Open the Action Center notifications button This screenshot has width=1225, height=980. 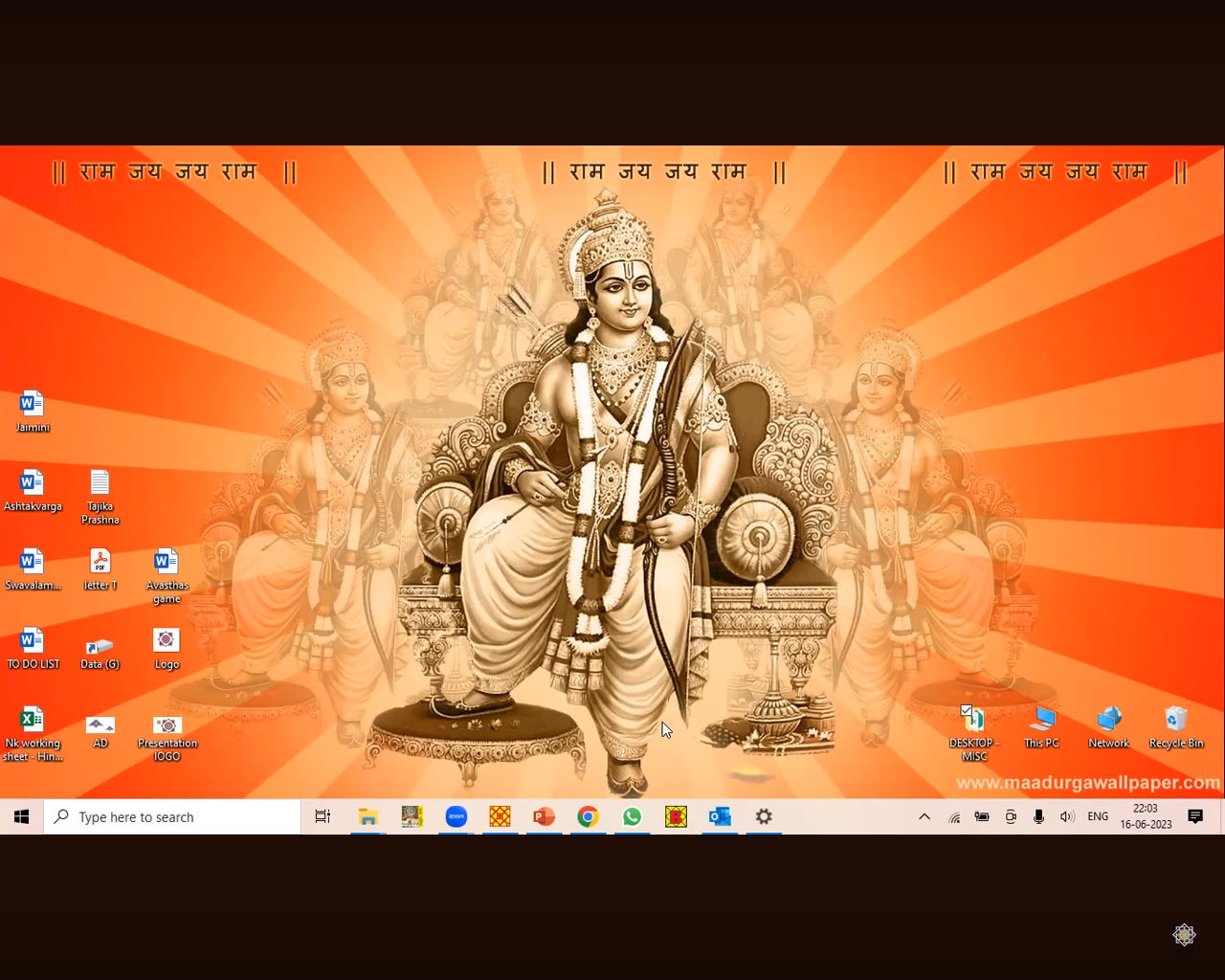[x=1195, y=816]
